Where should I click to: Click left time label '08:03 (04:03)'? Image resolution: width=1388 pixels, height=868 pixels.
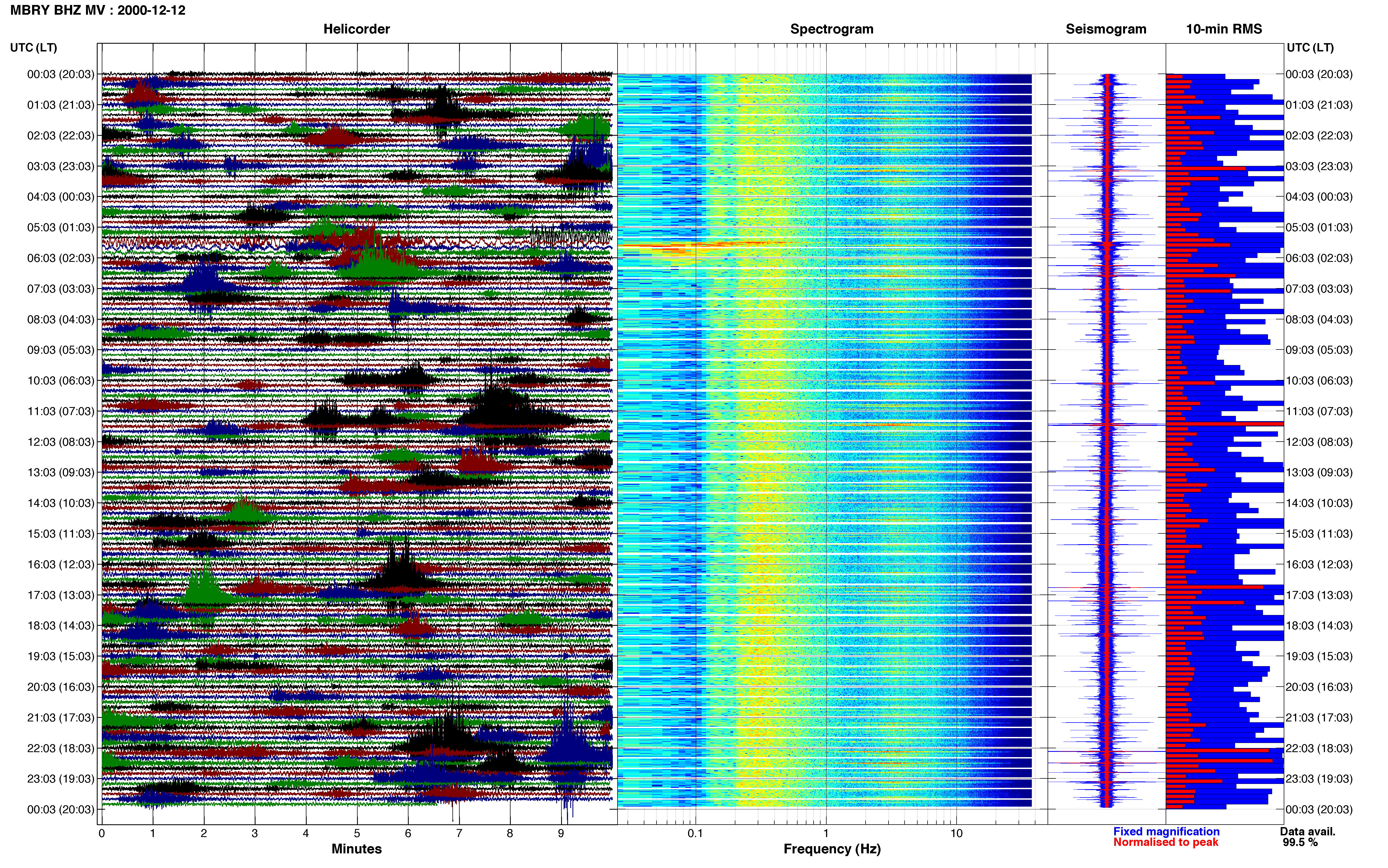pos(61,319)
